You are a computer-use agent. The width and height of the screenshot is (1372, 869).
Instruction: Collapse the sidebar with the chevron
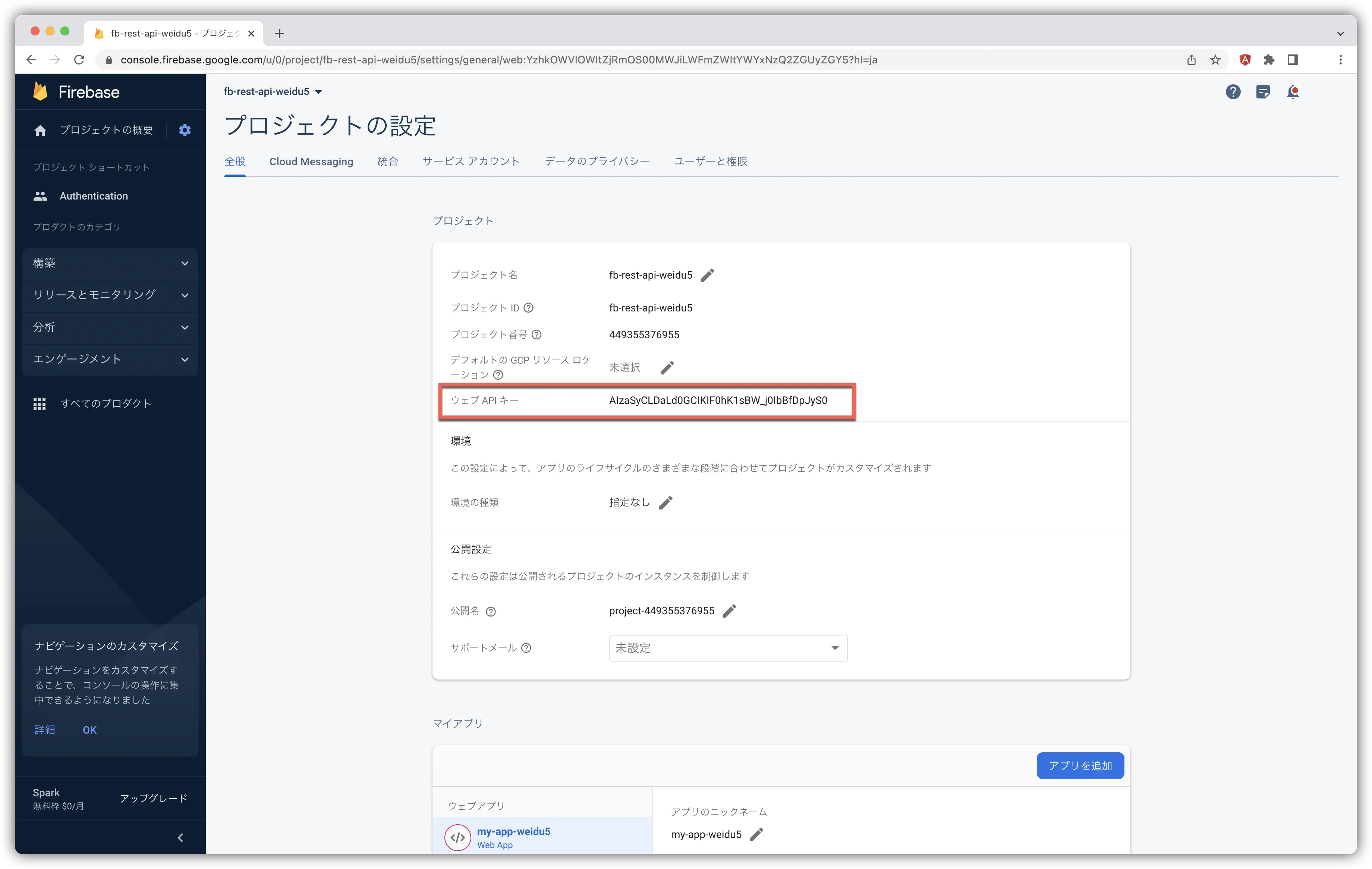click(180, 837)
